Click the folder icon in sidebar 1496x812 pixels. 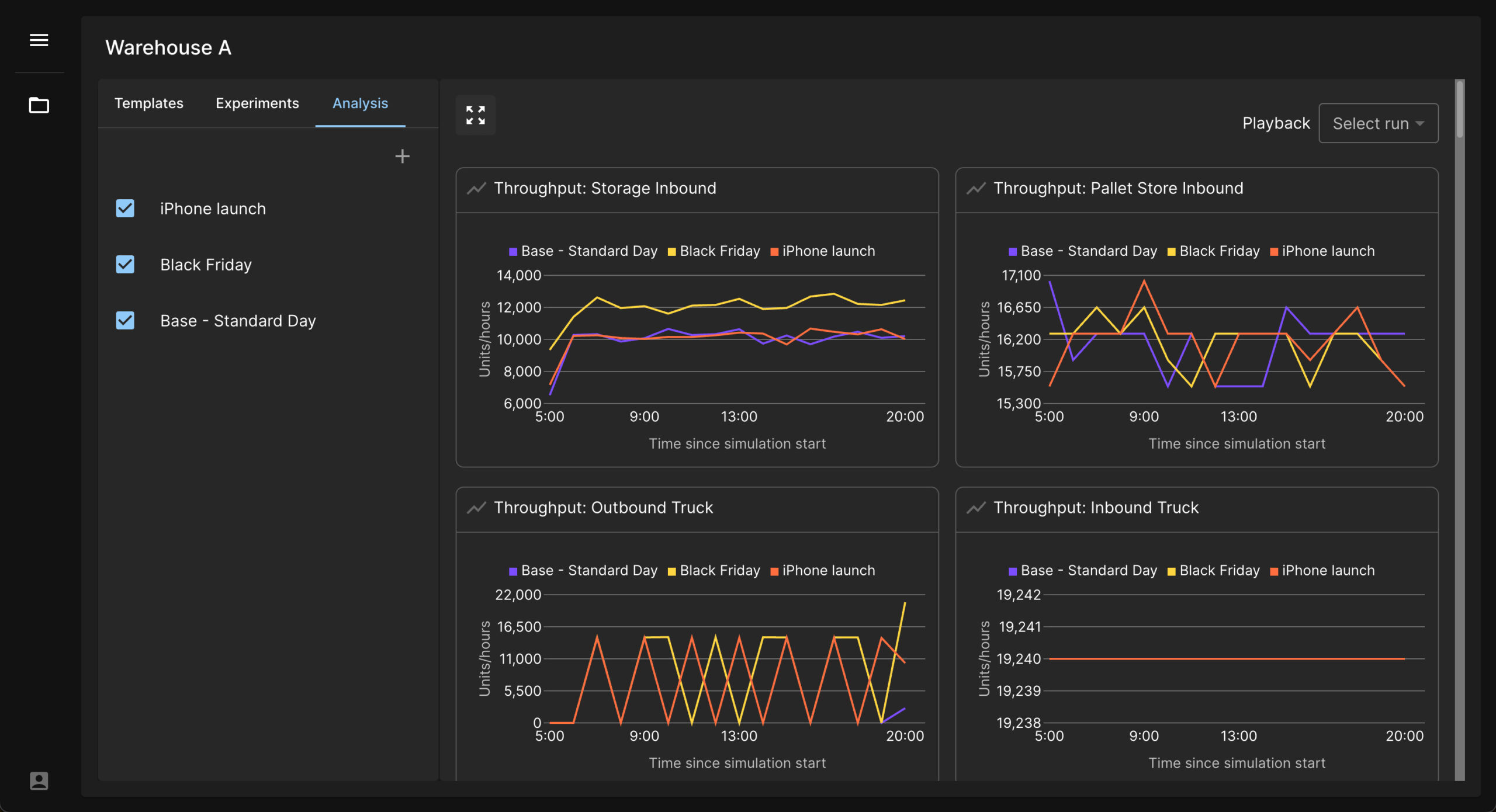[x=39, y=105]
